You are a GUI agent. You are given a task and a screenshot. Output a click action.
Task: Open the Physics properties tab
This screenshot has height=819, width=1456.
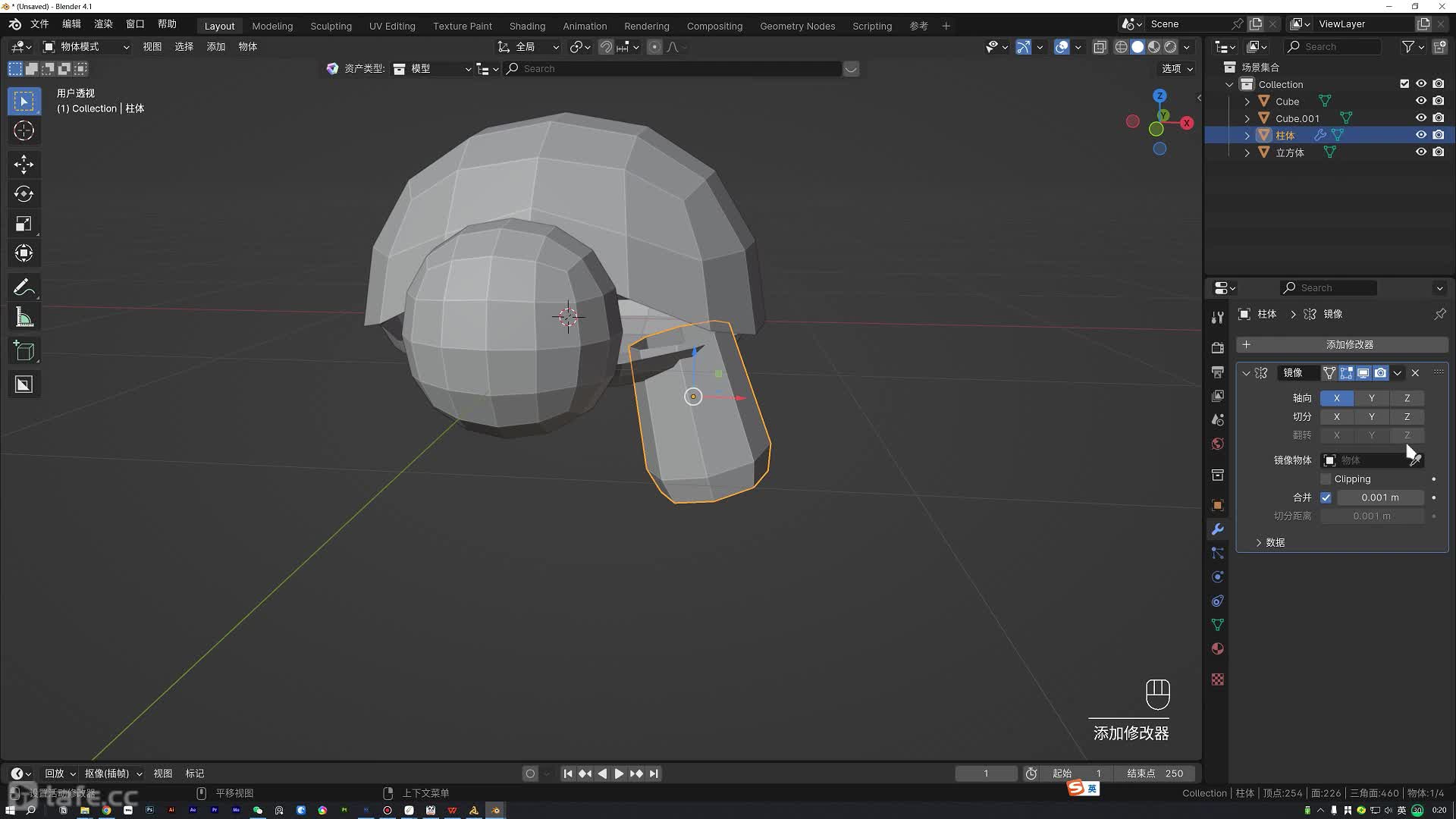coord(1217,577)
